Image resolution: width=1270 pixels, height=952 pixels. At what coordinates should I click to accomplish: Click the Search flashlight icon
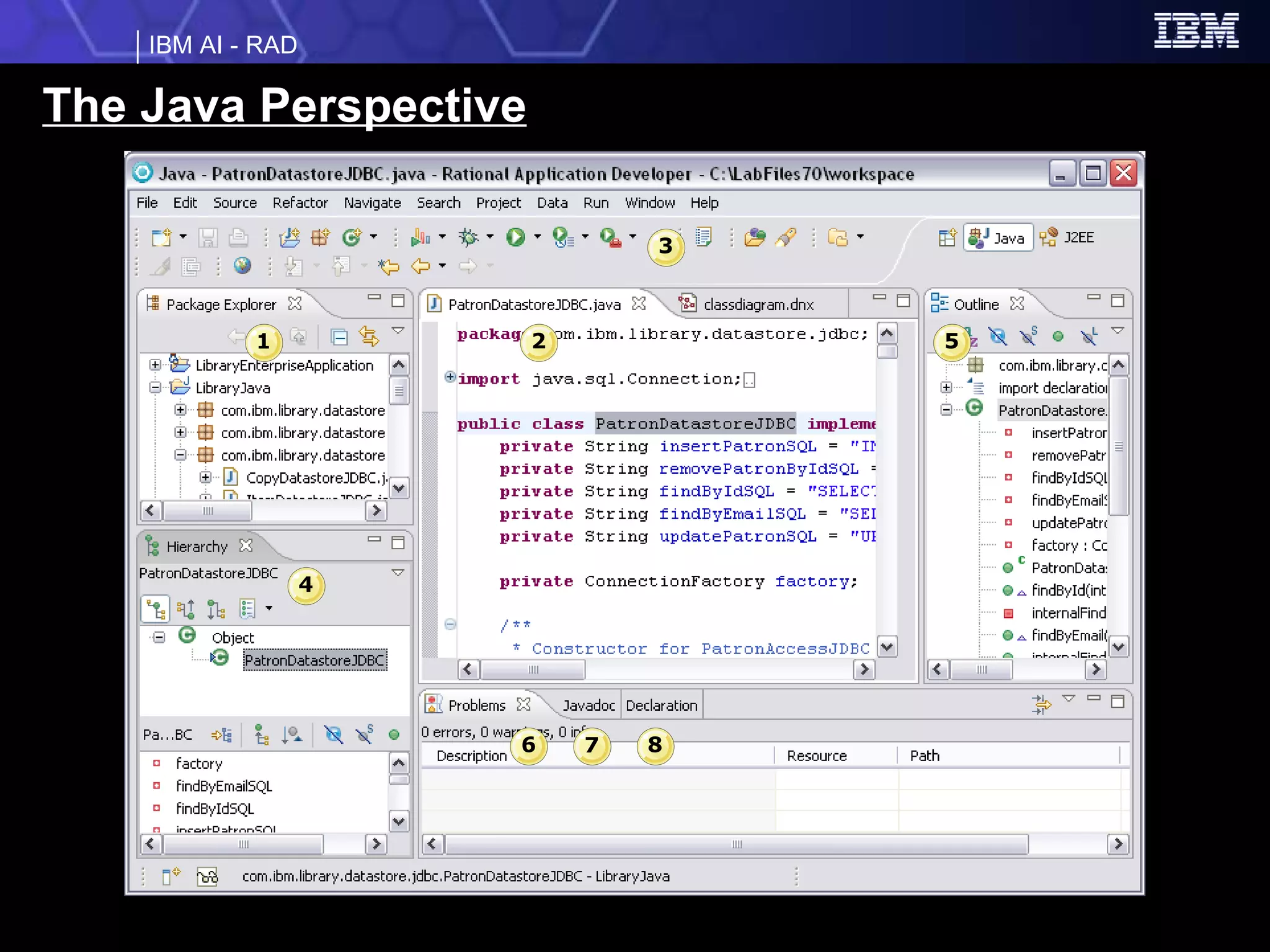[x=786, y=237]
